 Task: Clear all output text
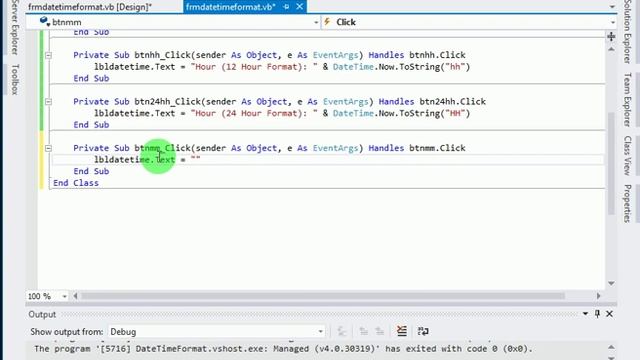[x=402, y=331]
